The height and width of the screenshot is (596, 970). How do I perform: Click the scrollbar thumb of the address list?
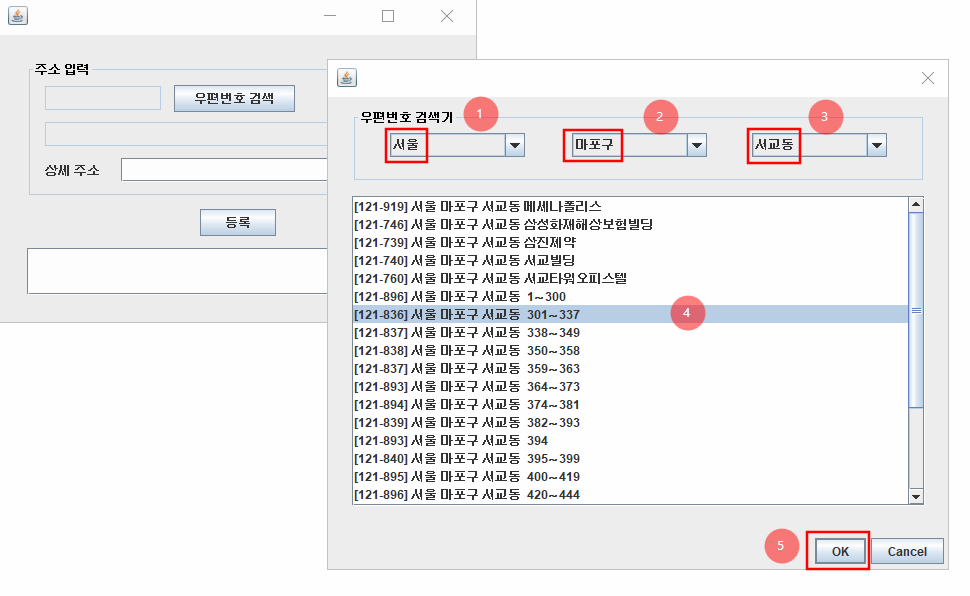[916, 310]
